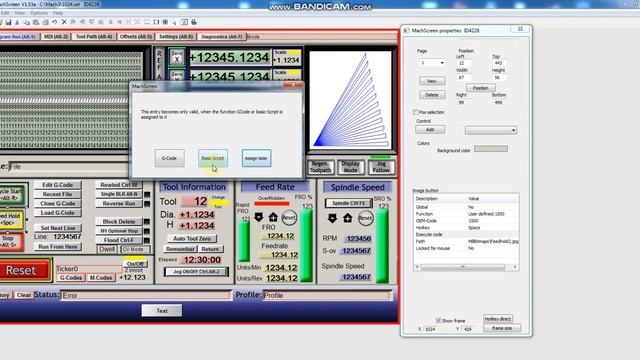The image size is (640, 360).
Task: Click feed rate down arrow icon
Action: coord(258,217)
